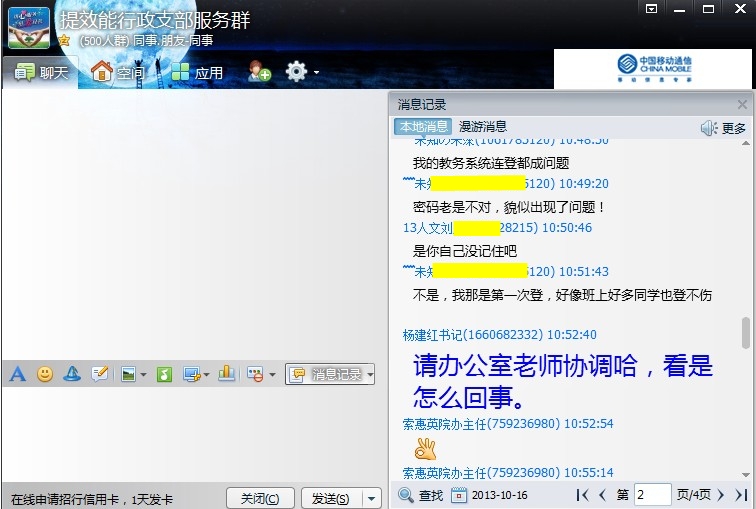
Task: Click the send picture icon
Action: coord(128,375)
